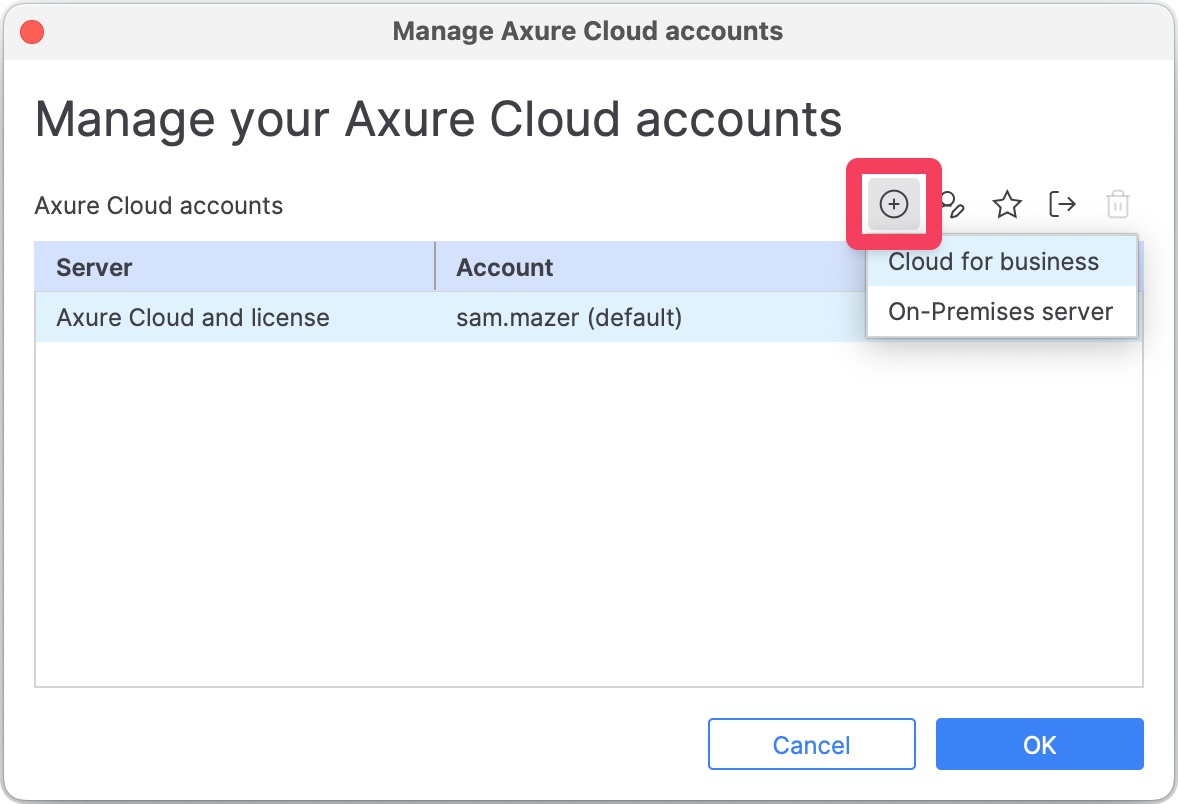Click the sign out arrow icon
The width and height of the screenshot is (1178, 804).
point(1062,205)
